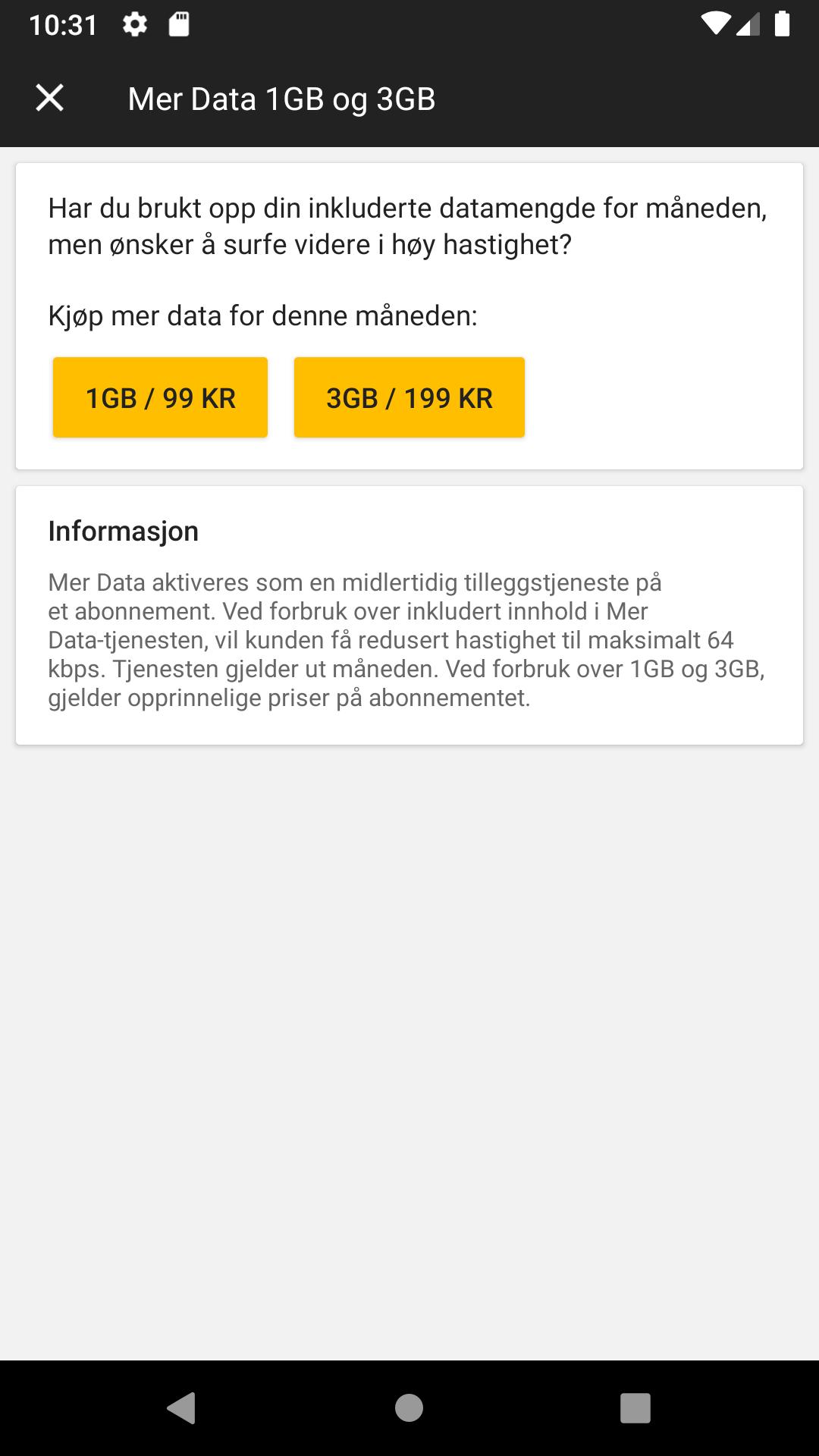
Task: Tap the Informasjon heading
Action: (x=123, y=531)
